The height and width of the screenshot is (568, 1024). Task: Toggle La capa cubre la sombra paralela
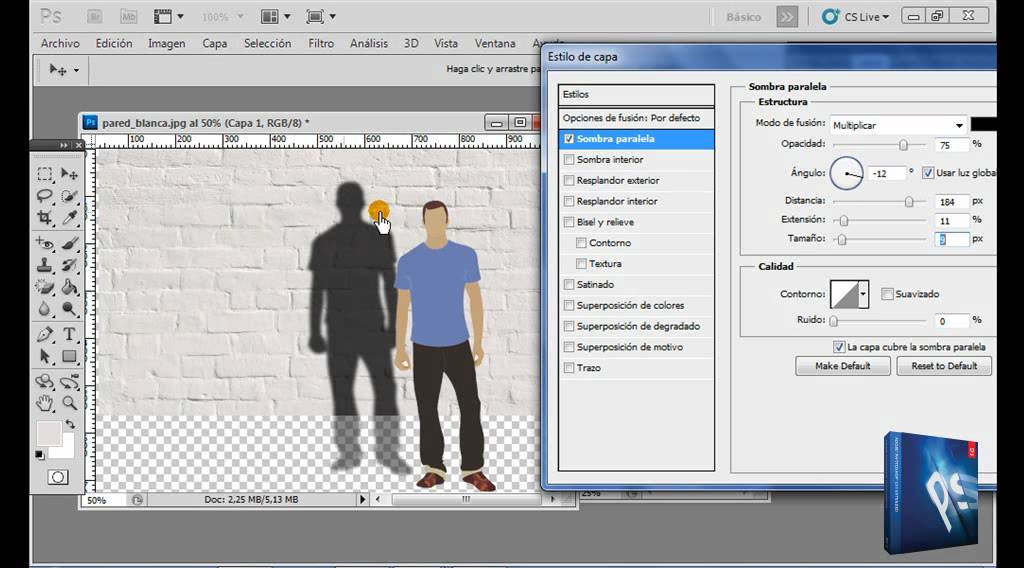839,347
